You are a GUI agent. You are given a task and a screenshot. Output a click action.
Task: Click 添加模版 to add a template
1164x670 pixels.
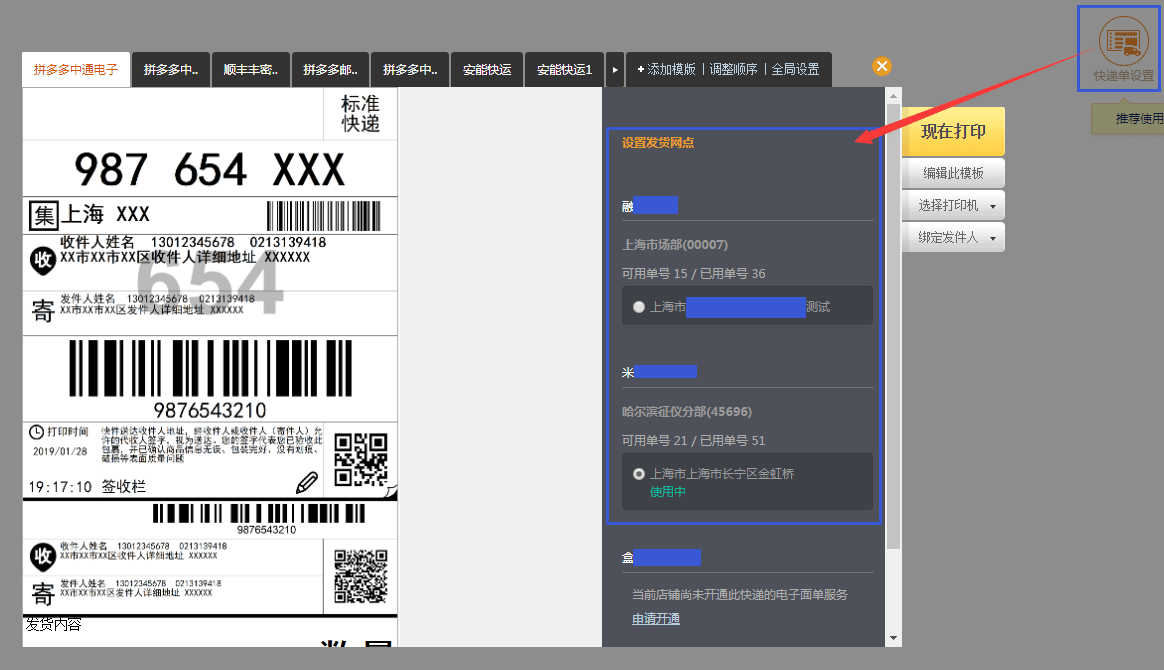pyautogui.click(x=667, y=69)
